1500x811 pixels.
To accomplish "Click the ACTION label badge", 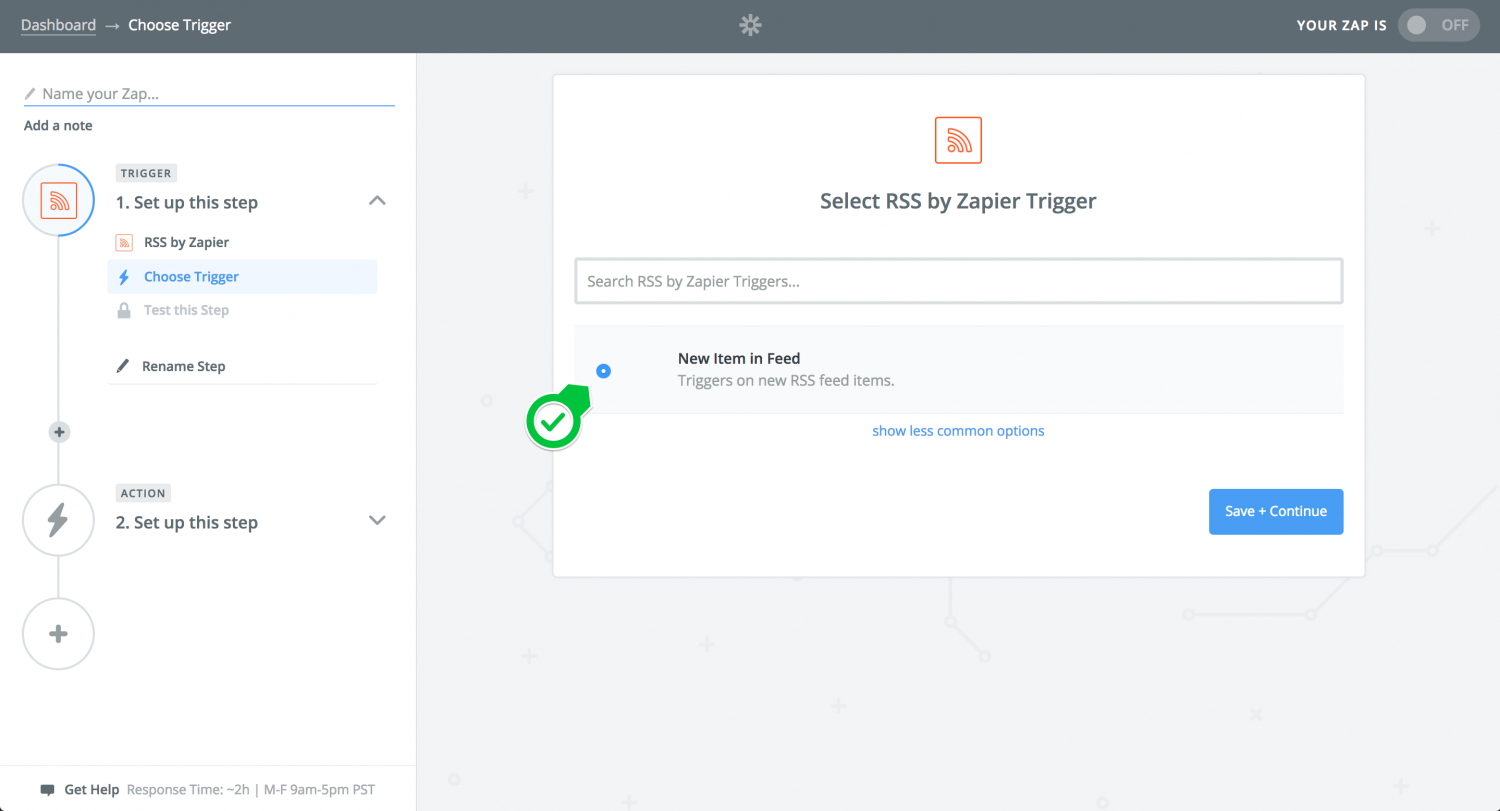I will point(143,493).
